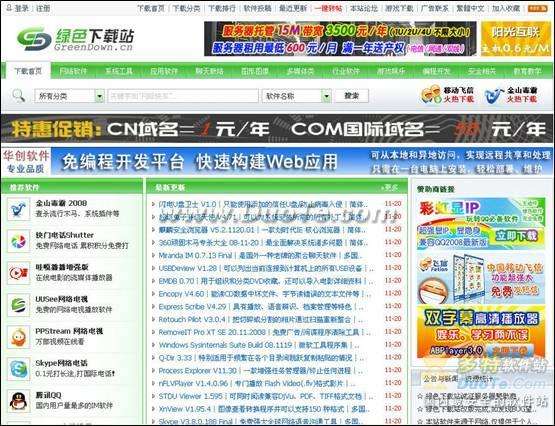Click the PPStream 网络电视 icon
Image resolution: width=555 pixels, height=426 pixels.
(x=18, y=337)
